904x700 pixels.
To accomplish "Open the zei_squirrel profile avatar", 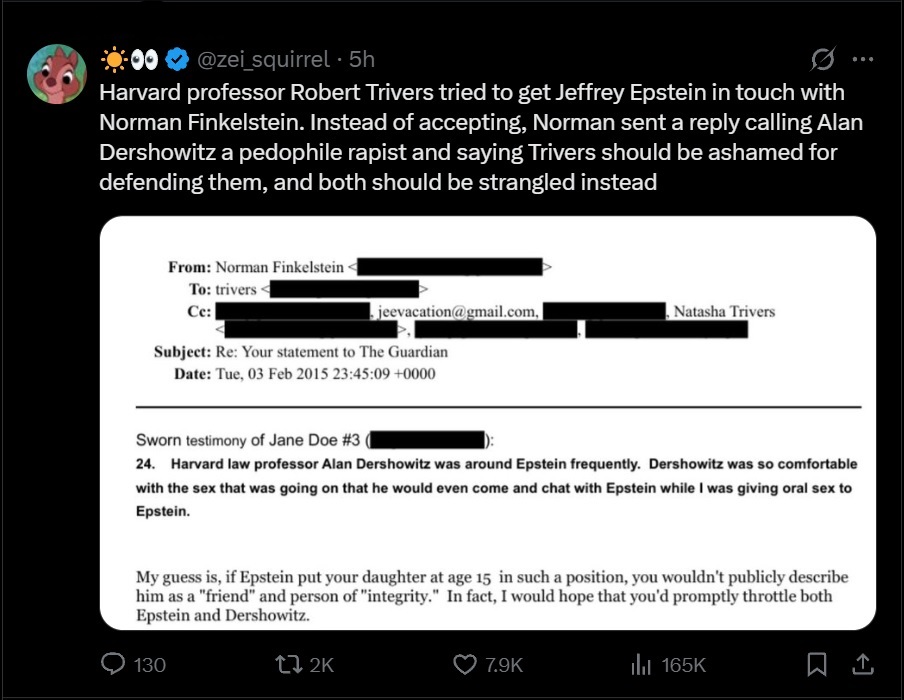I will pyautogui.click(x=57, y=75).
